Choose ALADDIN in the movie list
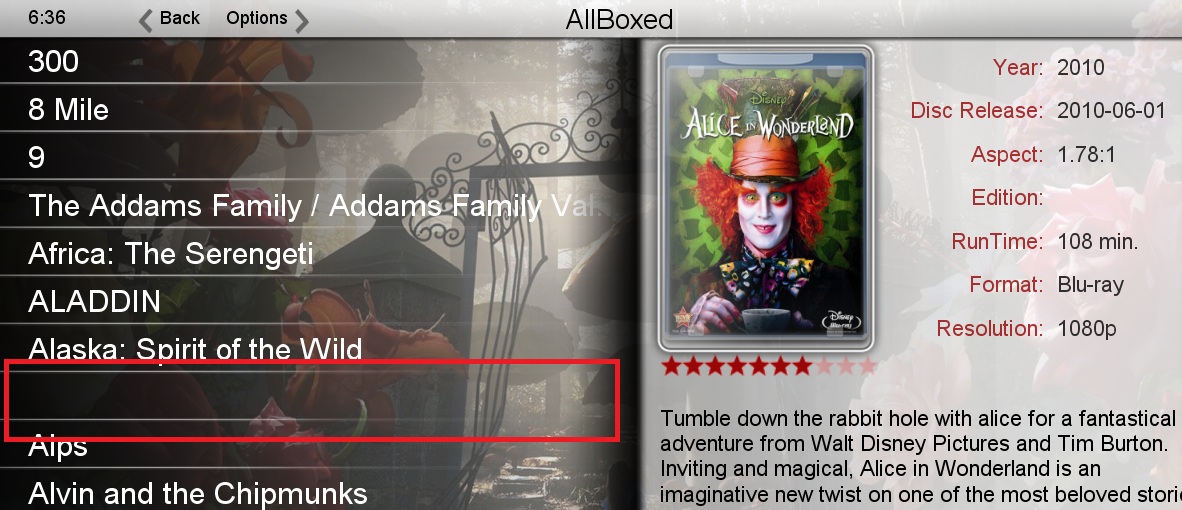Viewport: 1182px width, 510px height. coord(317,302)
